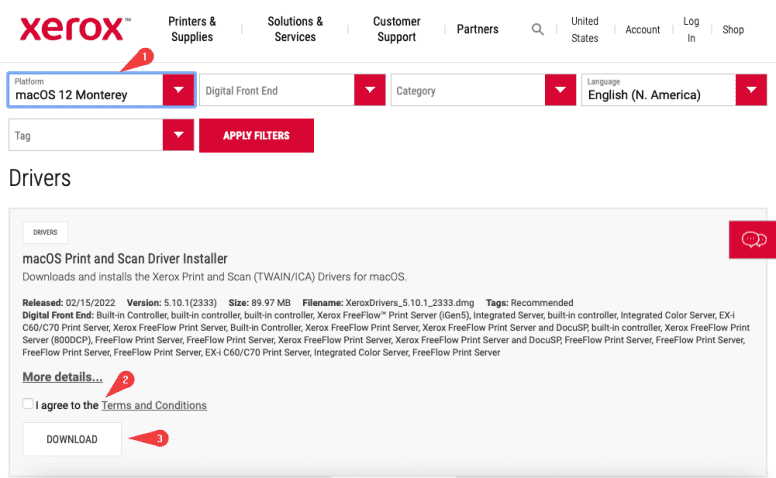Check the I agree to terms checkbox

pyautogui.click(x=27, y=405)
